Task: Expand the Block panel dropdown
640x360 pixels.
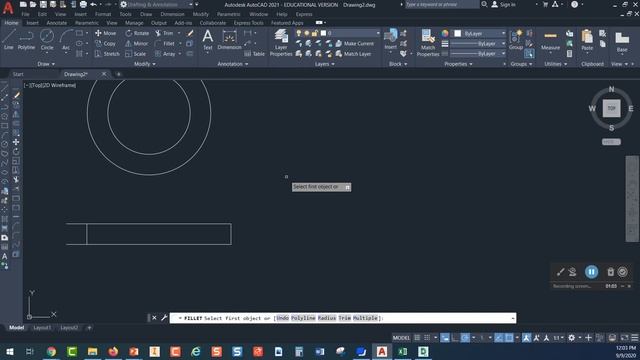Action: (x=398, y=64)
